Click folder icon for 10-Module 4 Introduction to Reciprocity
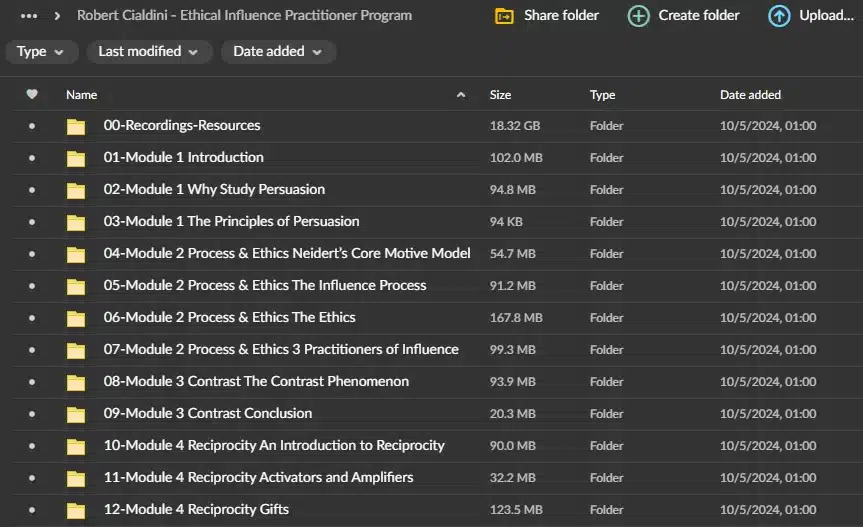Image resolution: width=863 pixels, height=527 pixels. 76,446
